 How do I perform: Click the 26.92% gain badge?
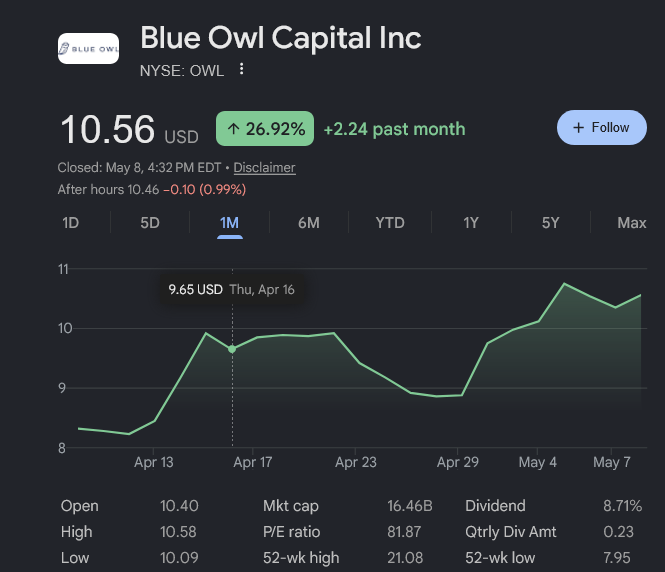click(265, 128)
